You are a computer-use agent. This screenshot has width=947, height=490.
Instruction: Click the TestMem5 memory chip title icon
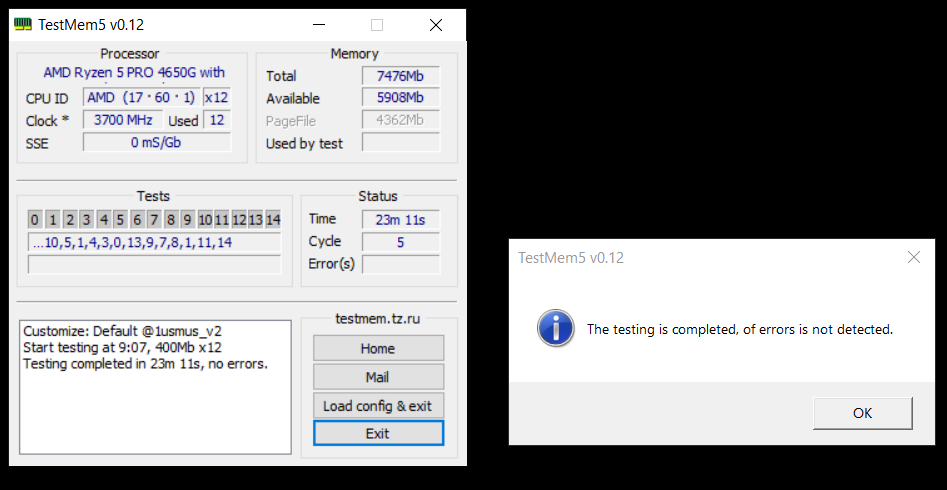(x=23, y=24)
